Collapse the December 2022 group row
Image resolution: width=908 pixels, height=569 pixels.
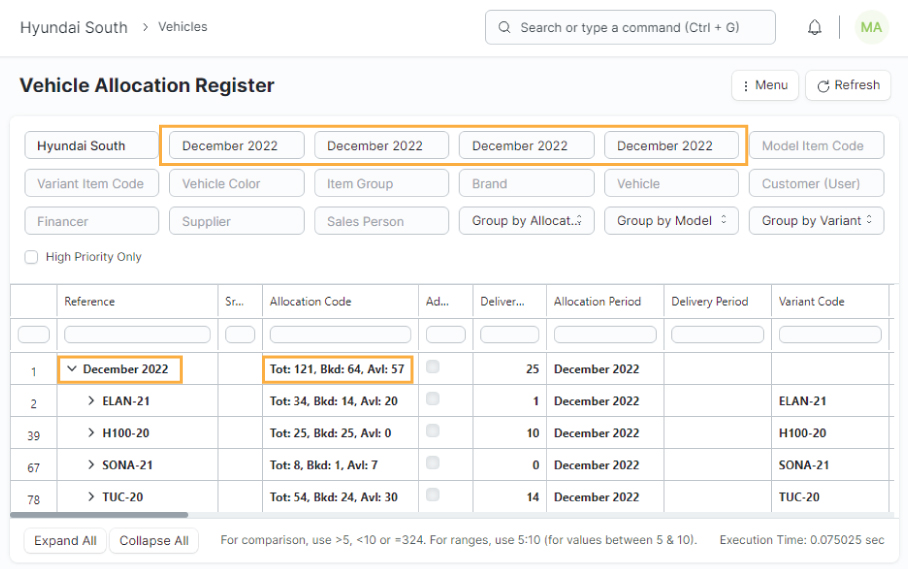[x=72, y=369]
